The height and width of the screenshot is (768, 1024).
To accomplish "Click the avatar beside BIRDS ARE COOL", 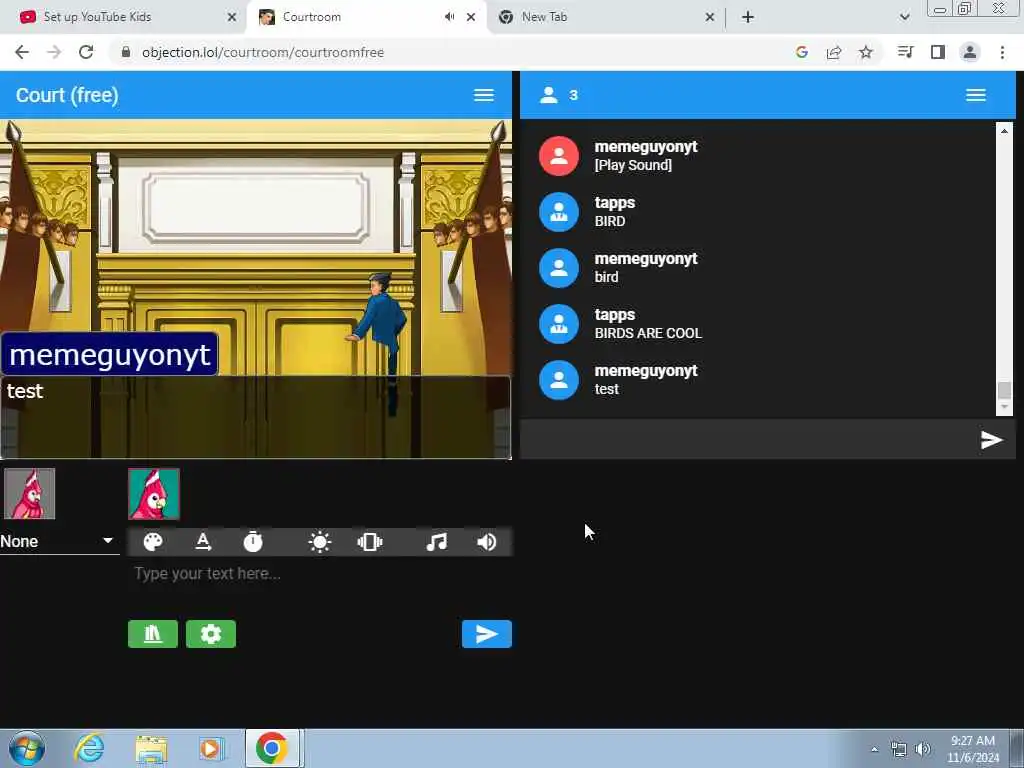I will [x=559, y=324].
